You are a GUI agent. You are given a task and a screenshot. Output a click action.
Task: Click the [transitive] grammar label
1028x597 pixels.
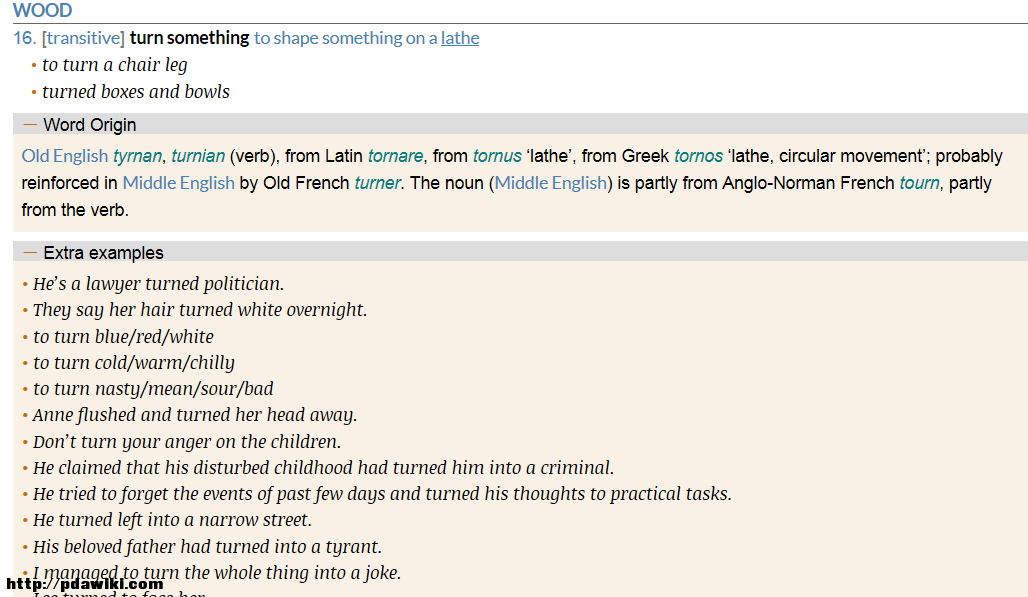coord(83,38)
